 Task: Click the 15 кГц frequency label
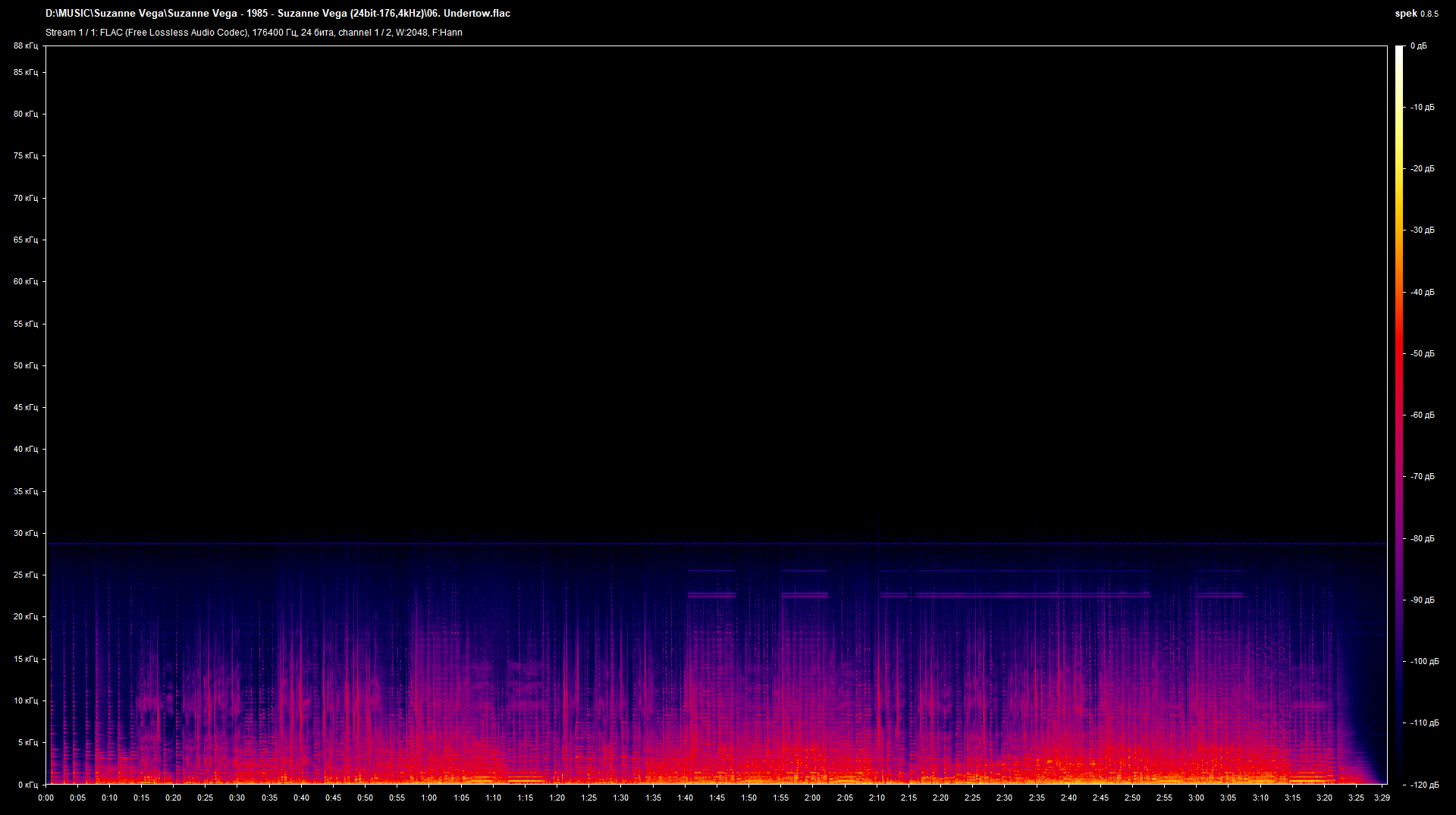26,660
